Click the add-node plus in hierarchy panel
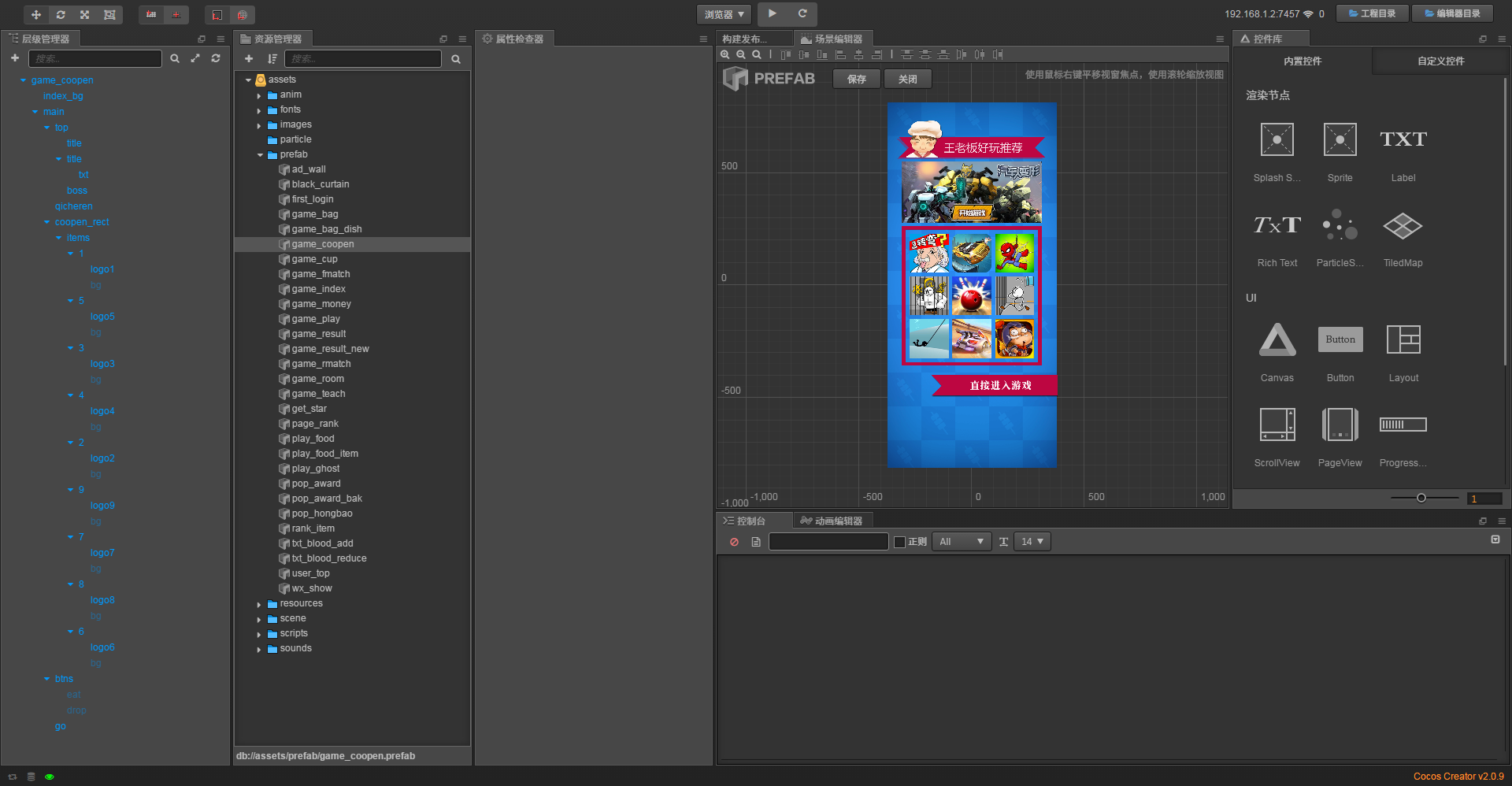 (x=15, y=58)
